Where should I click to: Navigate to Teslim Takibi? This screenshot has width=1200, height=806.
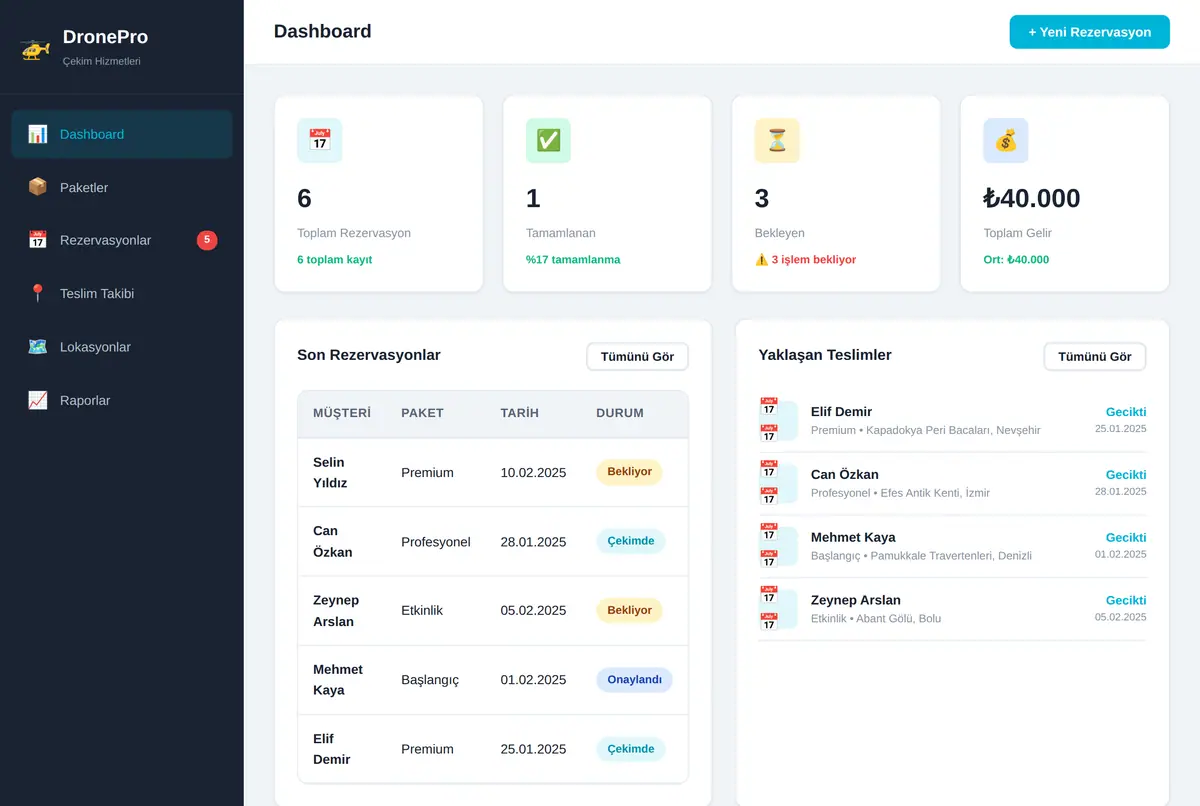coord(122,293)
